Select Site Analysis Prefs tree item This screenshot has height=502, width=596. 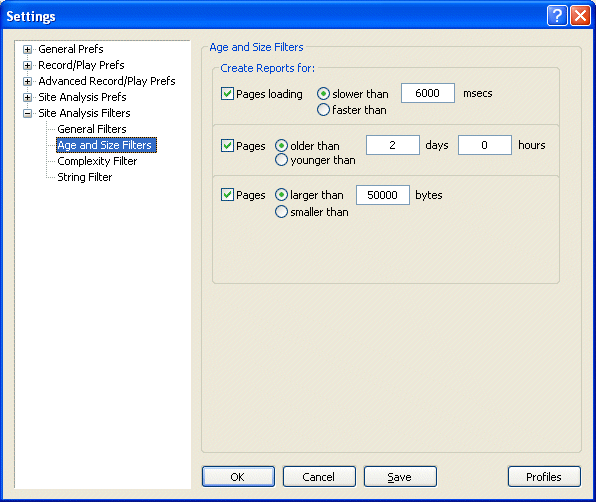(x=82, y=97)
